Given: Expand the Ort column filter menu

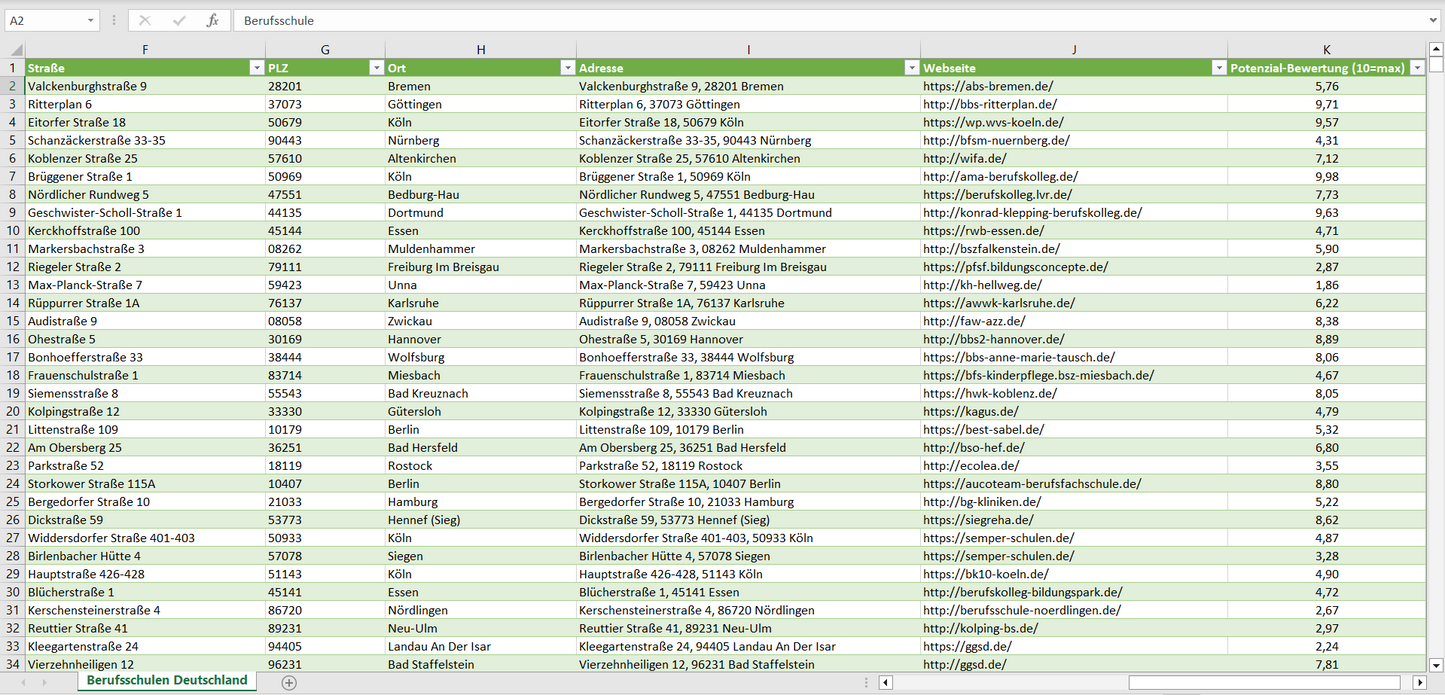Looking at the screenshot, I should coord(567,68).
